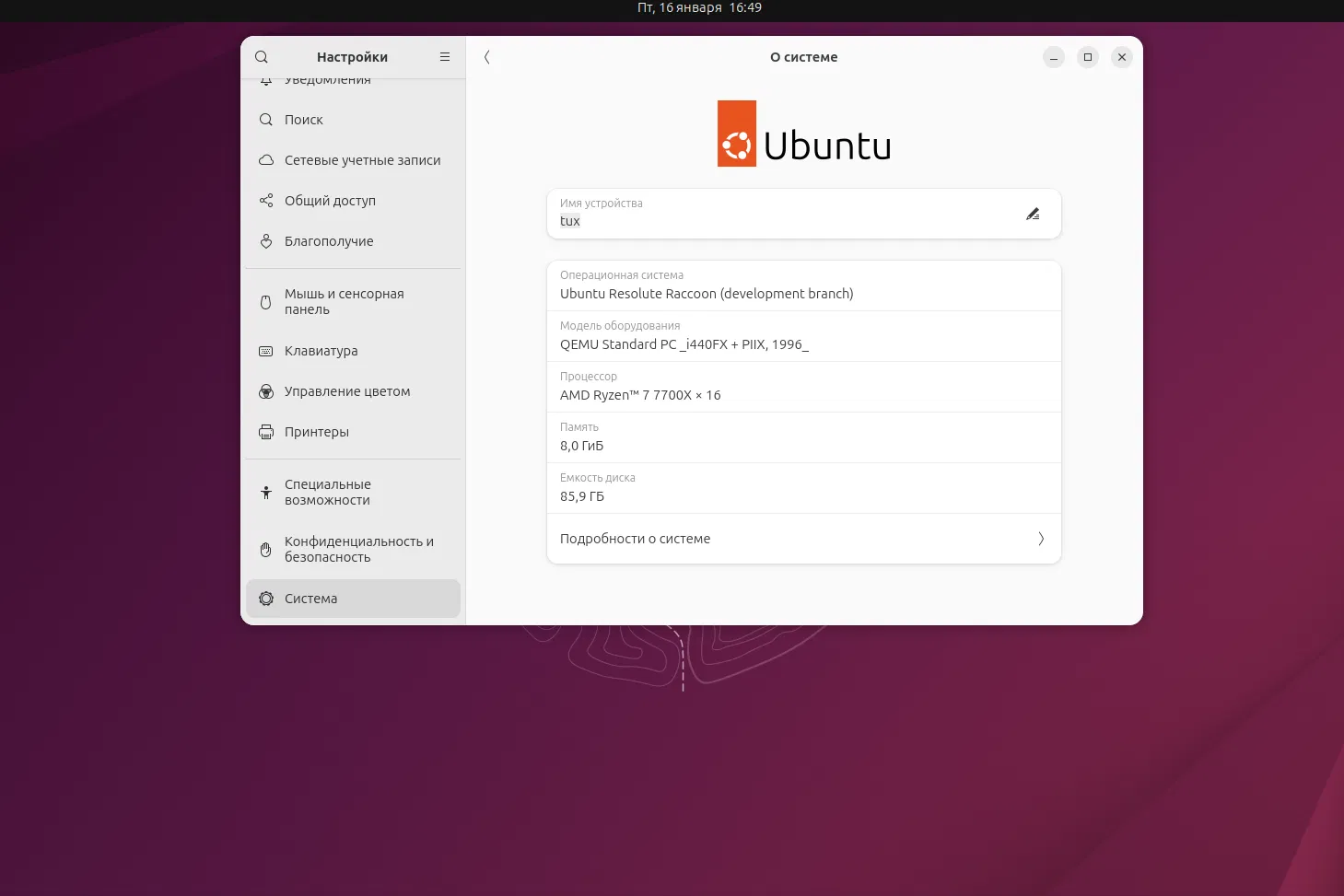Expand Подробности о системе via chevron
The height and width of the screenshot is (896, 1344).
click(x=1041, y=539)
